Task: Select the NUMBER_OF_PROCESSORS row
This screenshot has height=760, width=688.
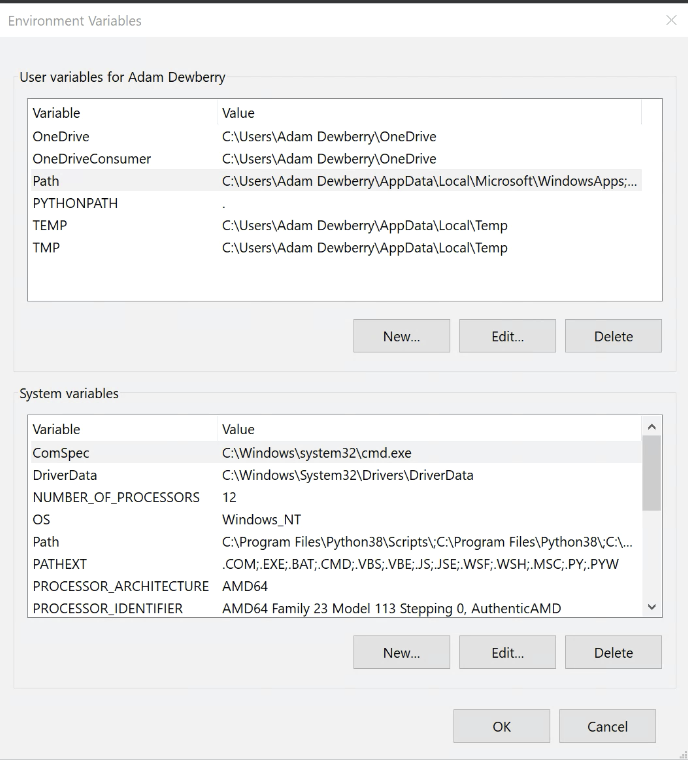Action: click(x=116, y=497)
